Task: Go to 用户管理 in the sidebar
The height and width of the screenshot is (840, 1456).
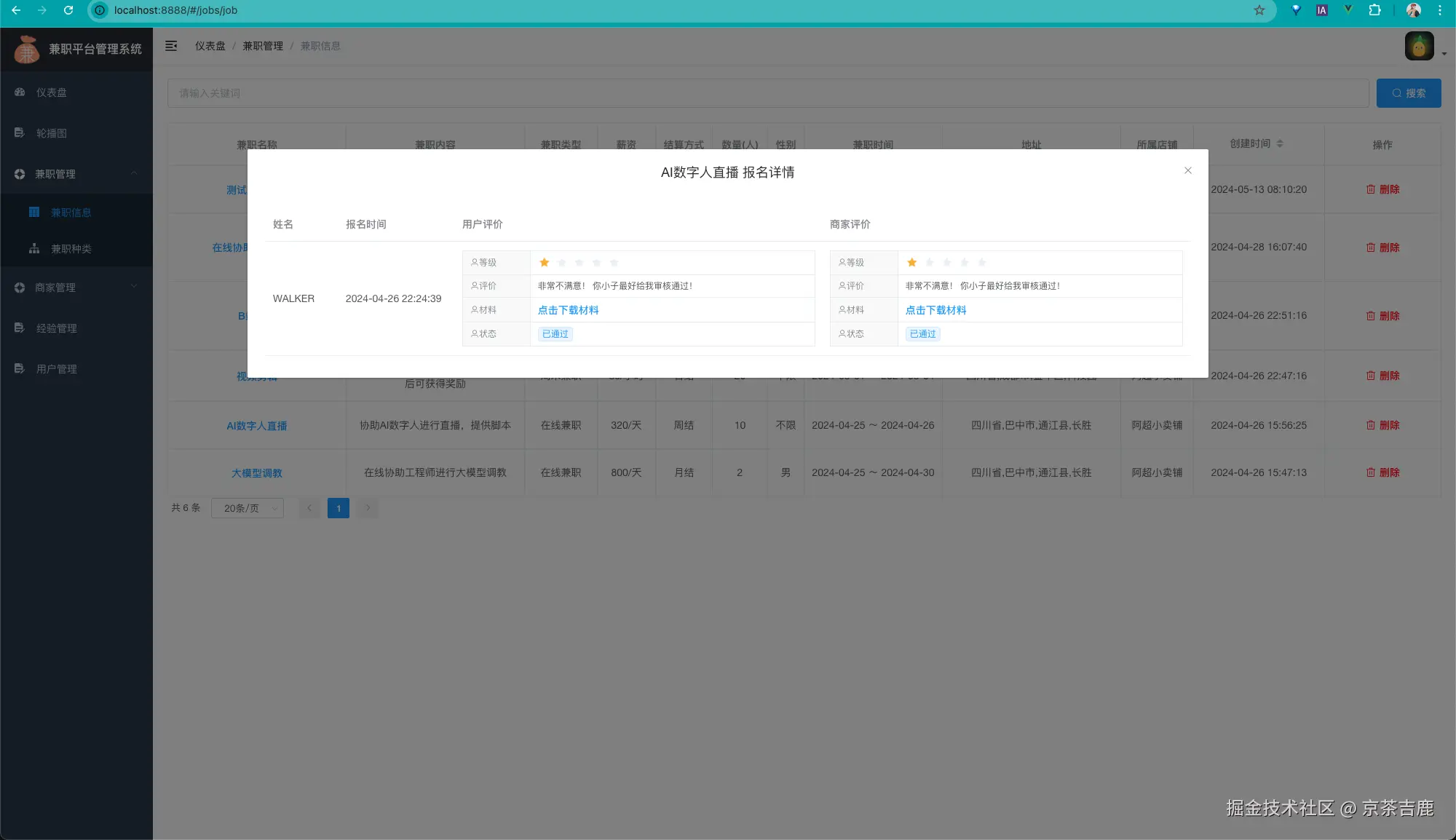Action: pos(57,369)
